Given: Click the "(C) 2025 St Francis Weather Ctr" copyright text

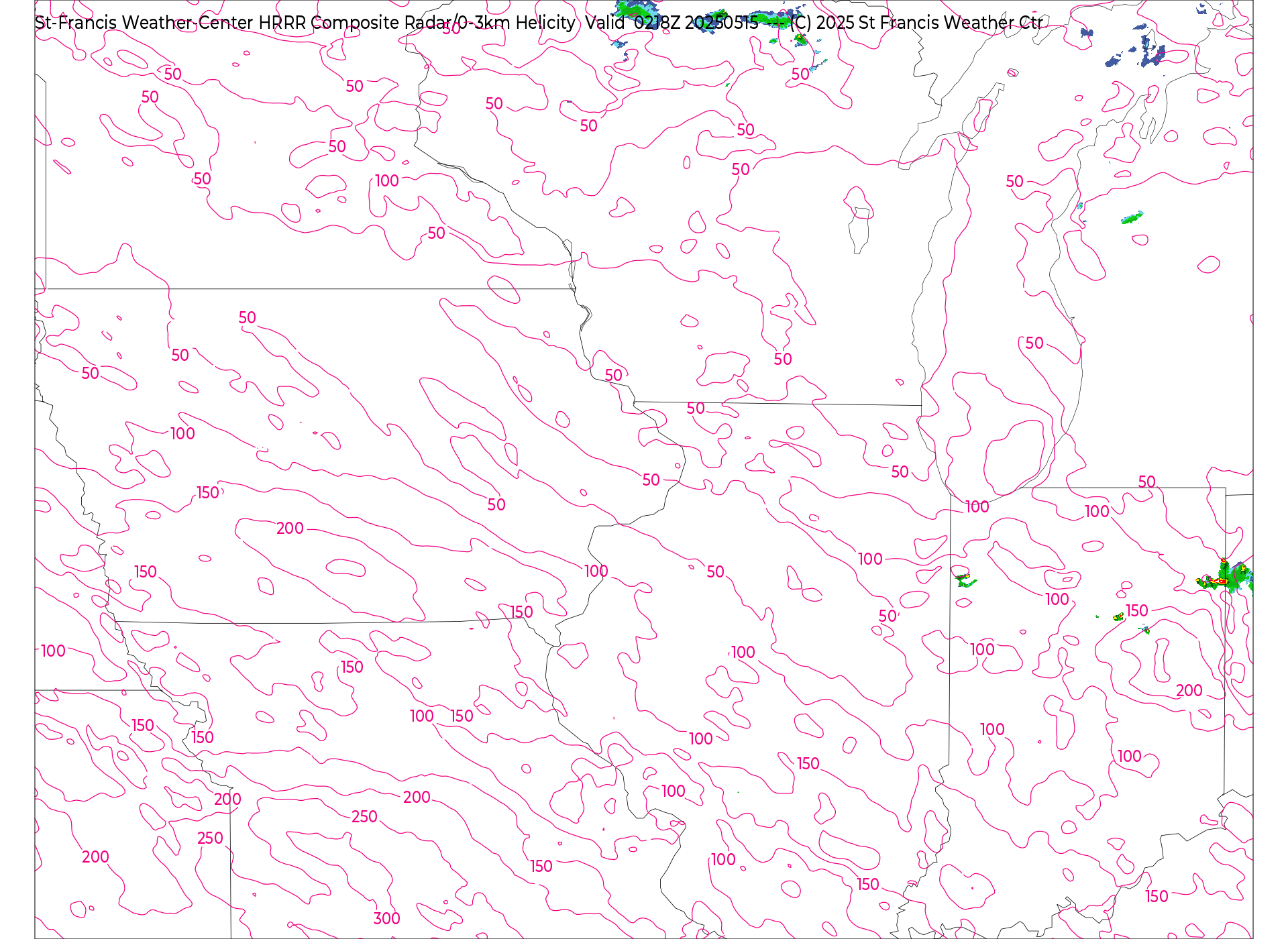Looking at the screenshot, I should [x=916, y=23].
